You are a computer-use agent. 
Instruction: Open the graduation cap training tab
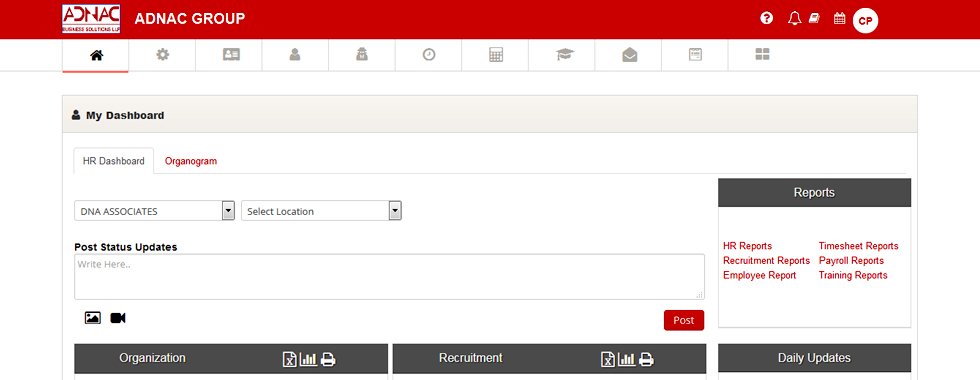coord(564,55)
